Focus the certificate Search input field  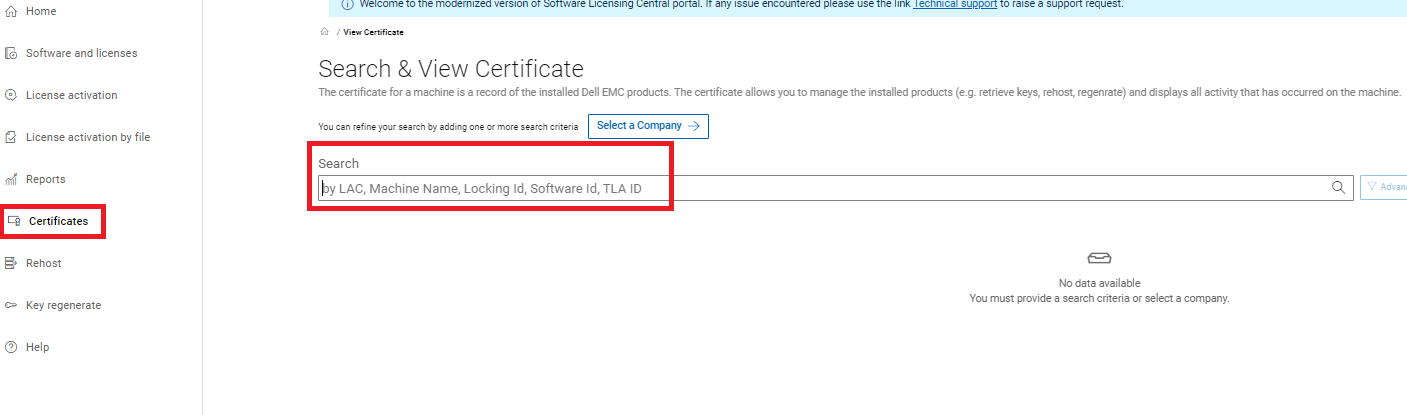point(820,188)
